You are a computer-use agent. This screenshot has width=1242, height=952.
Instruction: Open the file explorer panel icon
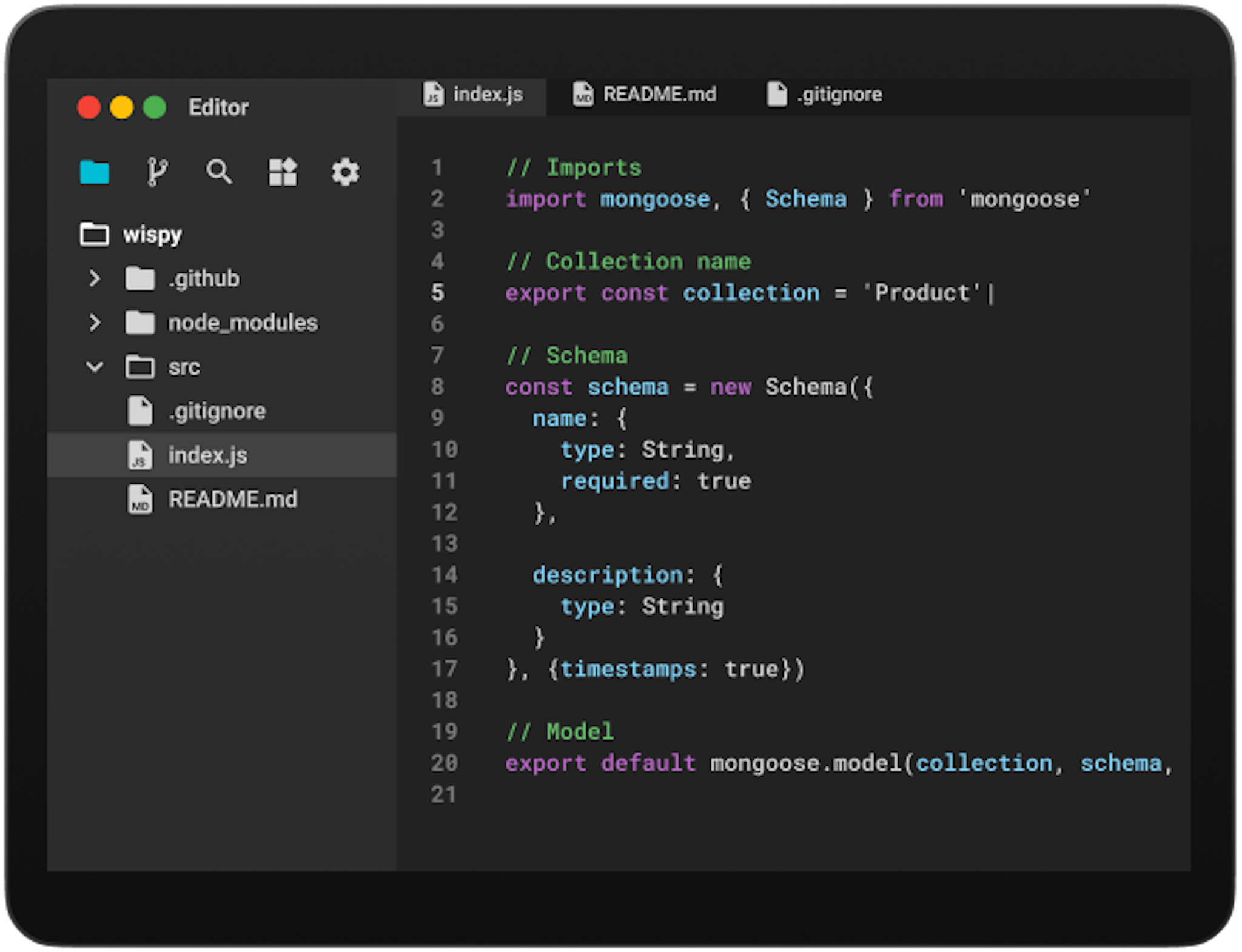(94, 172)
